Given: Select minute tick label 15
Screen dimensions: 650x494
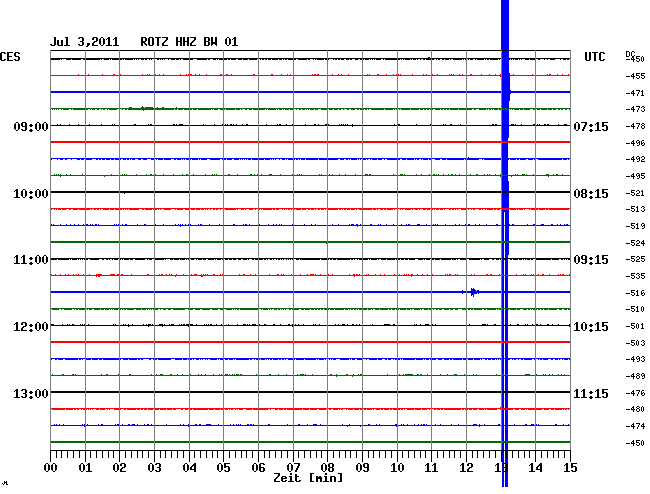Looking at the screenshot, I should [x=570, y=468].
